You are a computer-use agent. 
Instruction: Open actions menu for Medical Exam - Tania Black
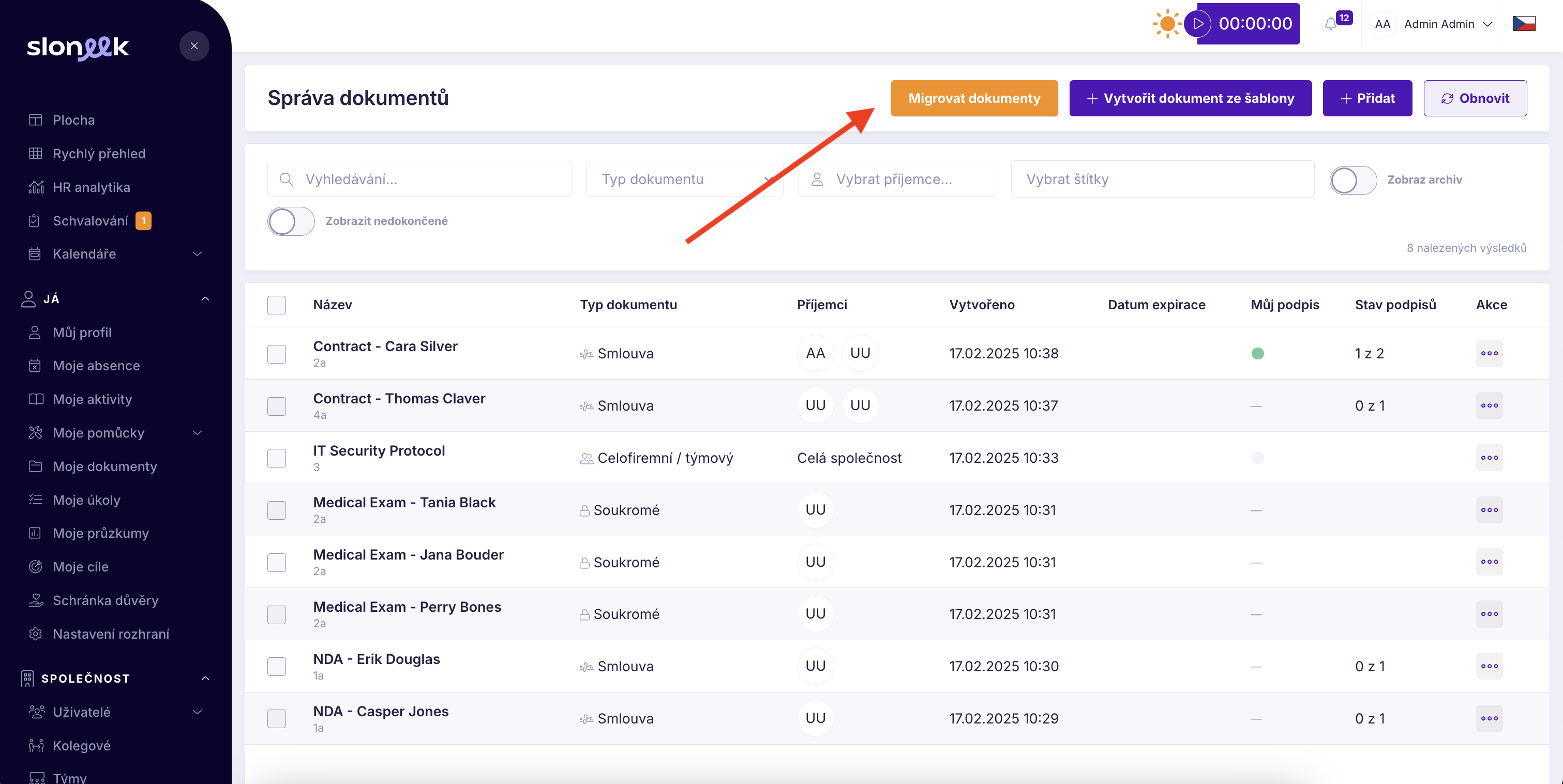coord(1489,510)
